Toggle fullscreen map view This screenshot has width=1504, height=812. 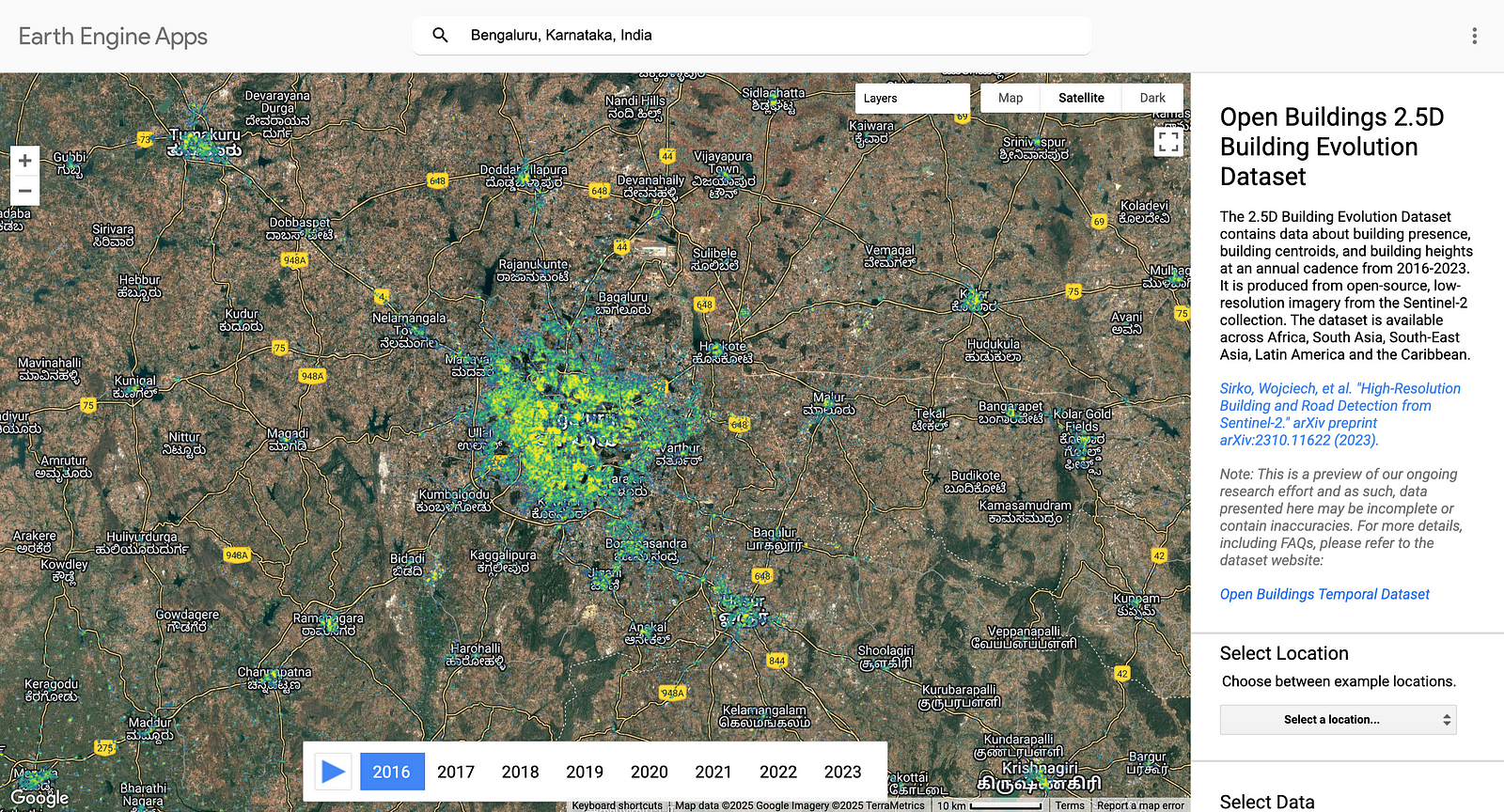(1168, 142)
